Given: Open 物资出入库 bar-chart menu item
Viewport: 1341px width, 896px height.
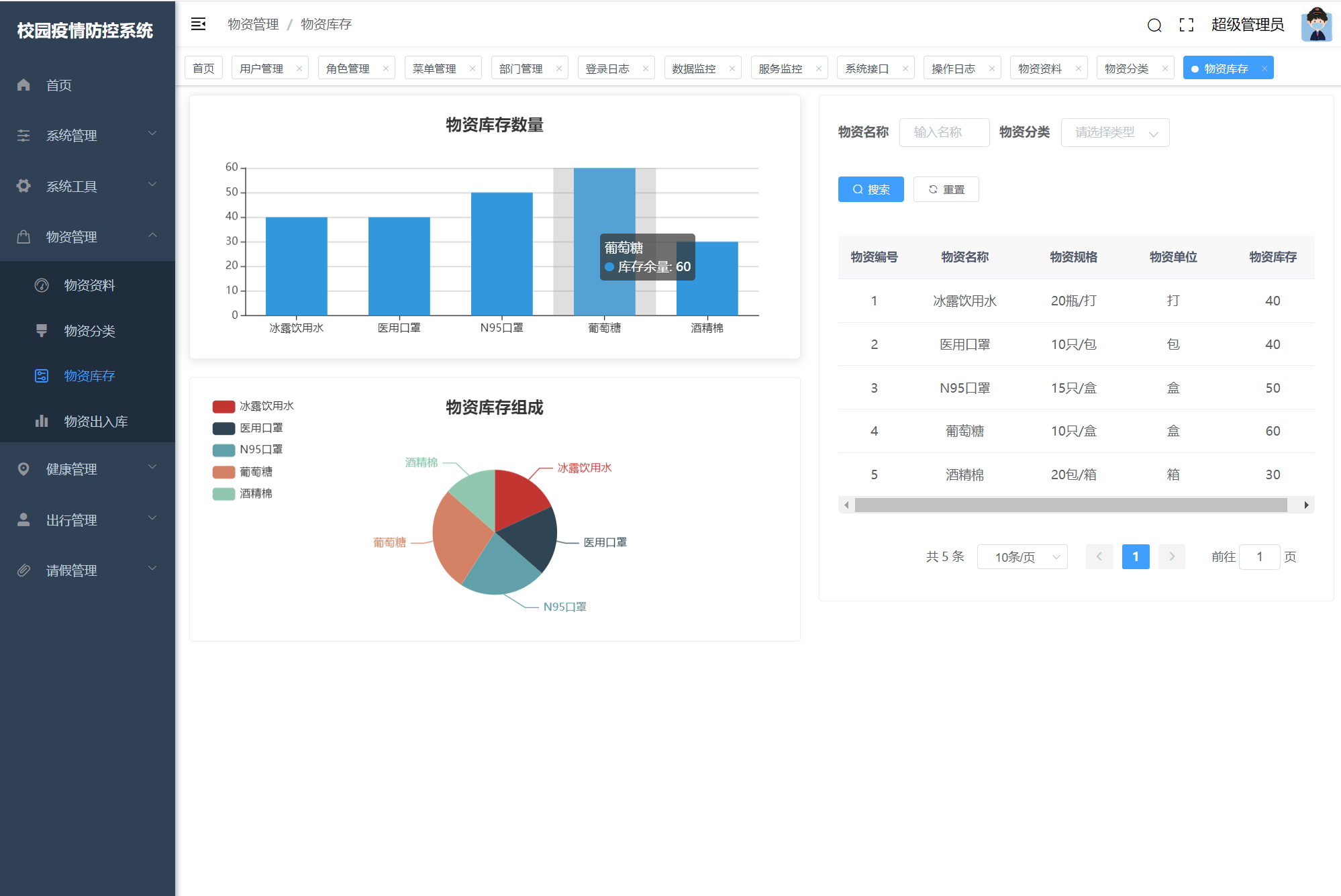Looking at the screenshot, I should tap(95, 421).
